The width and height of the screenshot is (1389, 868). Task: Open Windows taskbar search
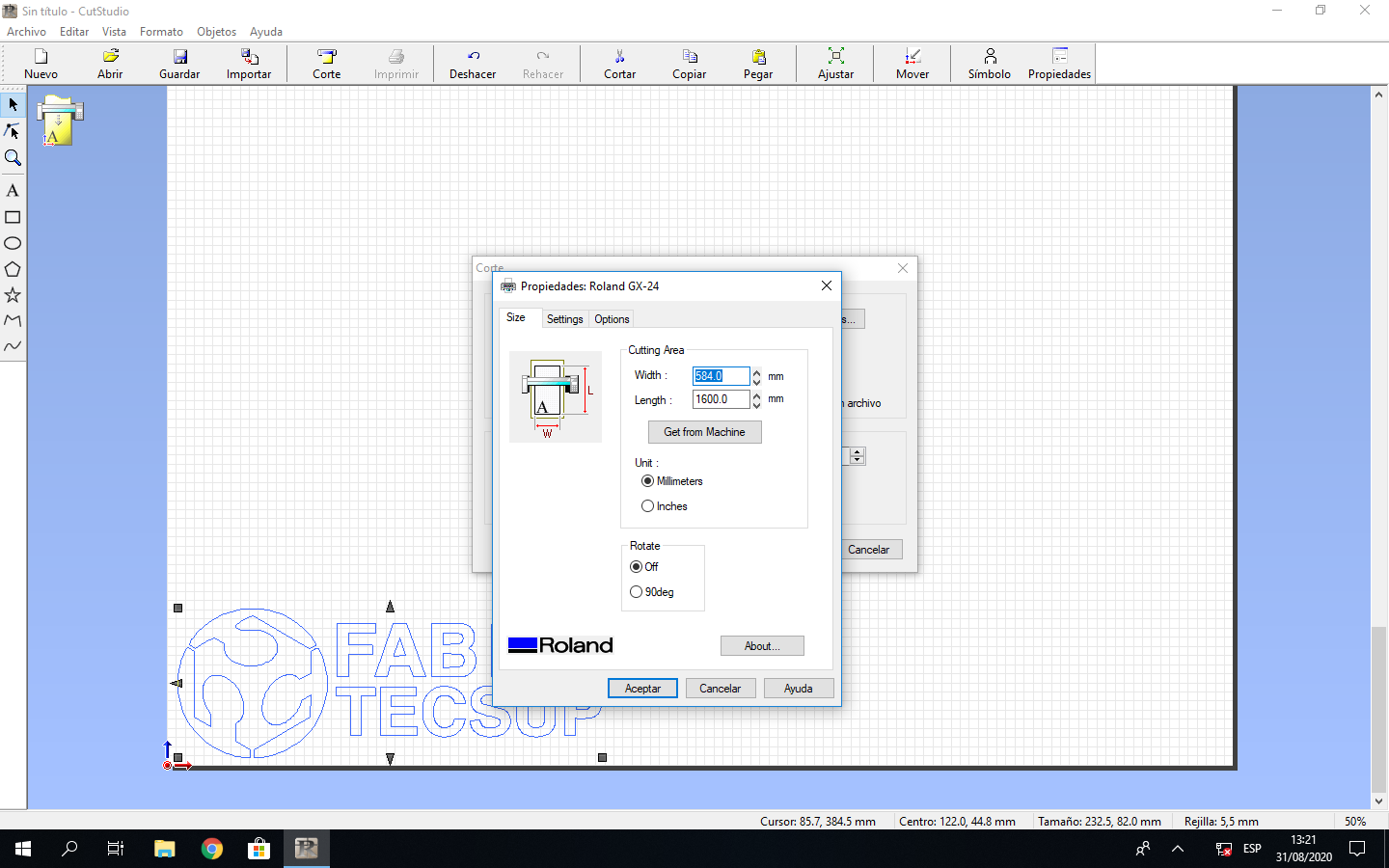point(69,849)
